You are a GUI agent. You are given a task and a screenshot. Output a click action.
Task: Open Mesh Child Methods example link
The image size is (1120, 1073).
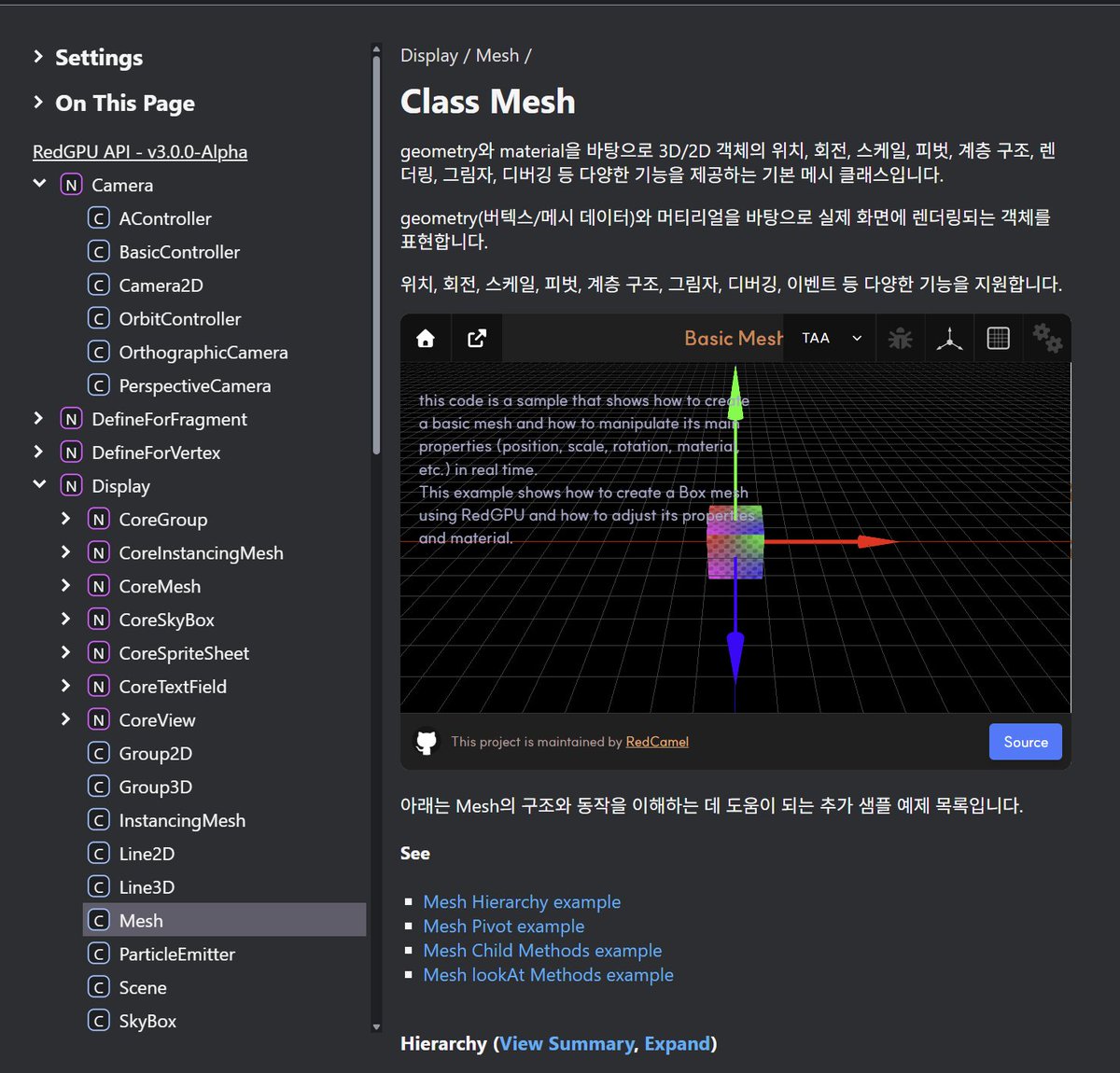542,951
